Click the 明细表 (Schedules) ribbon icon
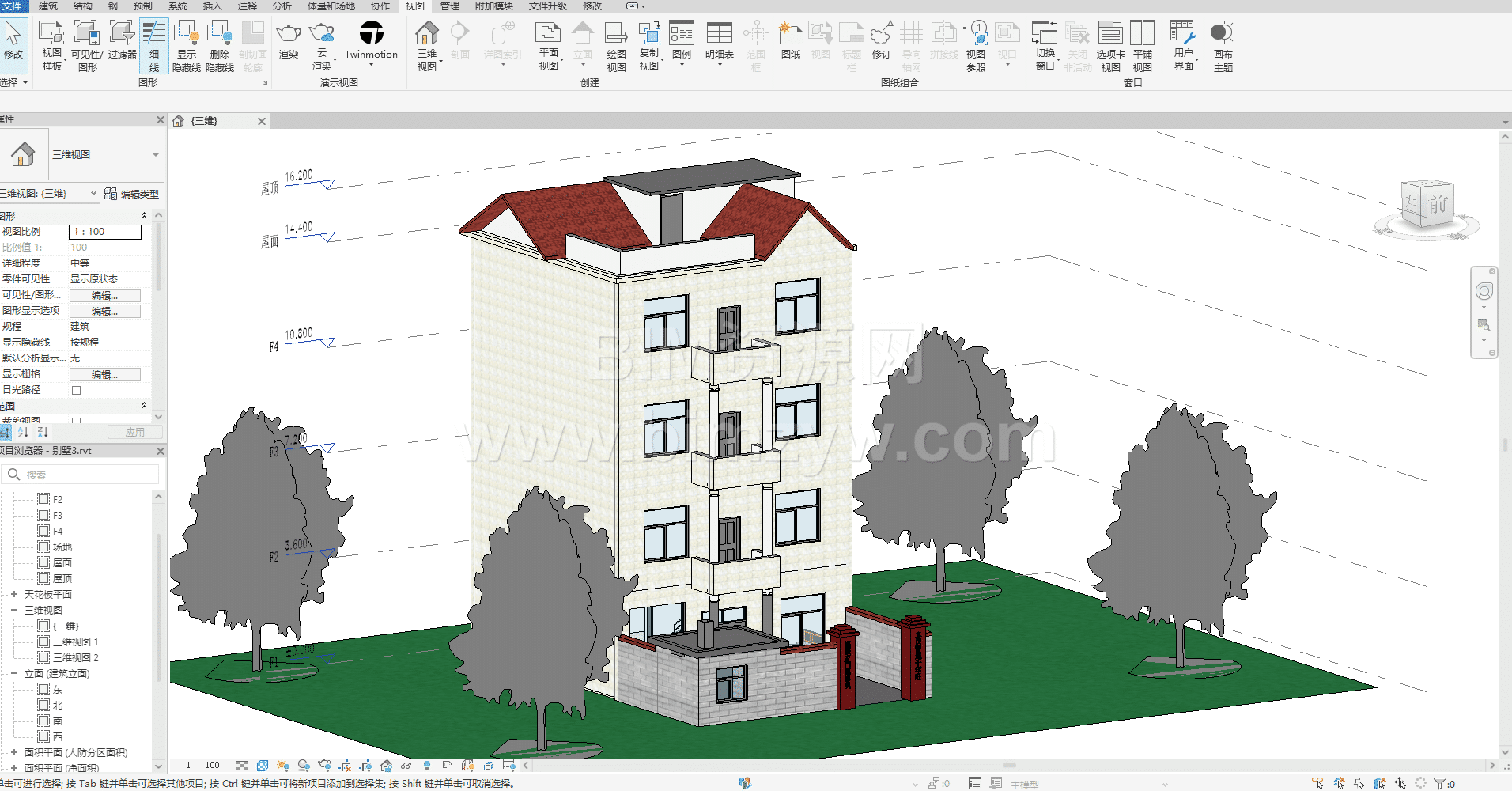The height and width of the screenshot is (791, 1512). click(x=719, y=34)
